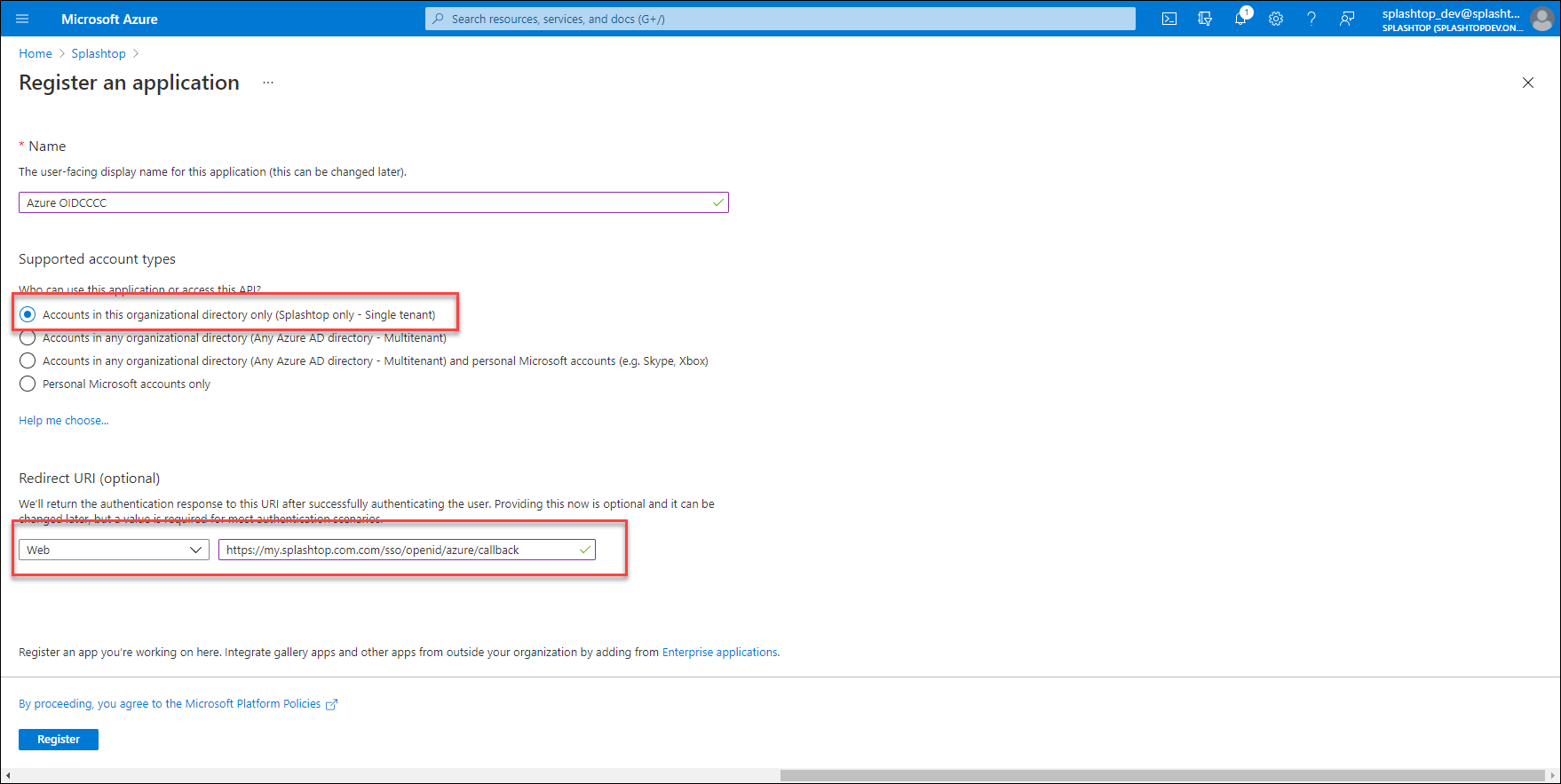The image size is (1561, 784).
Task: Click the search magnifier icon in search bar
Action: 439,19
